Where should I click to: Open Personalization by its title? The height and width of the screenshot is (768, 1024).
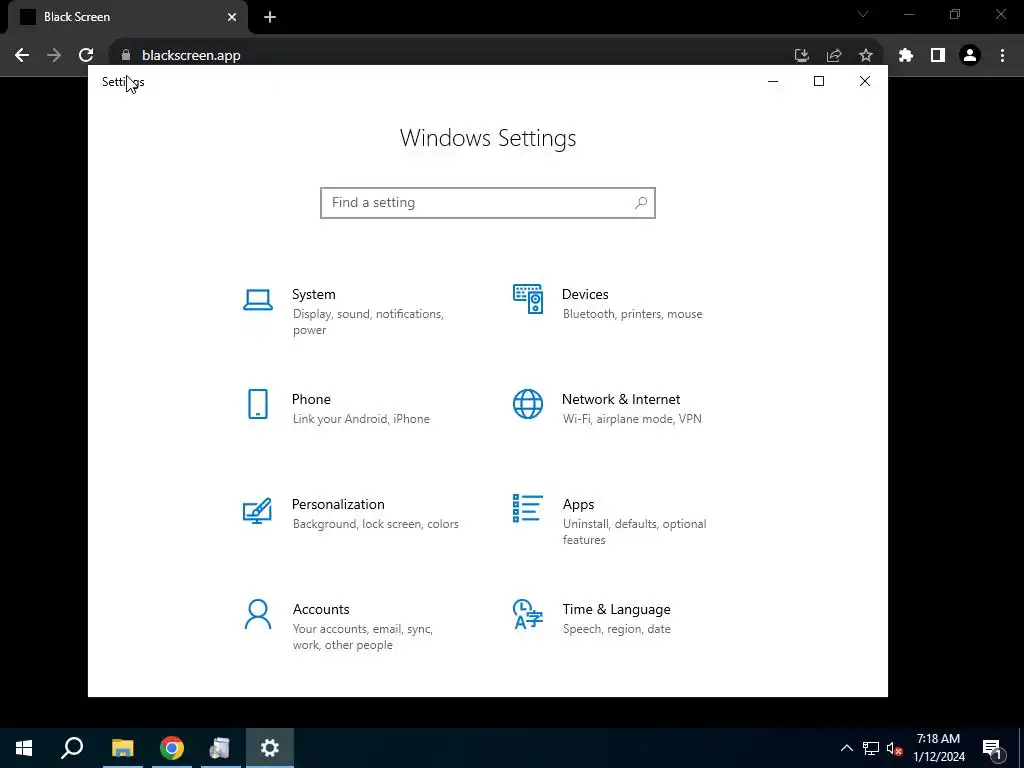tap(338, 504)
